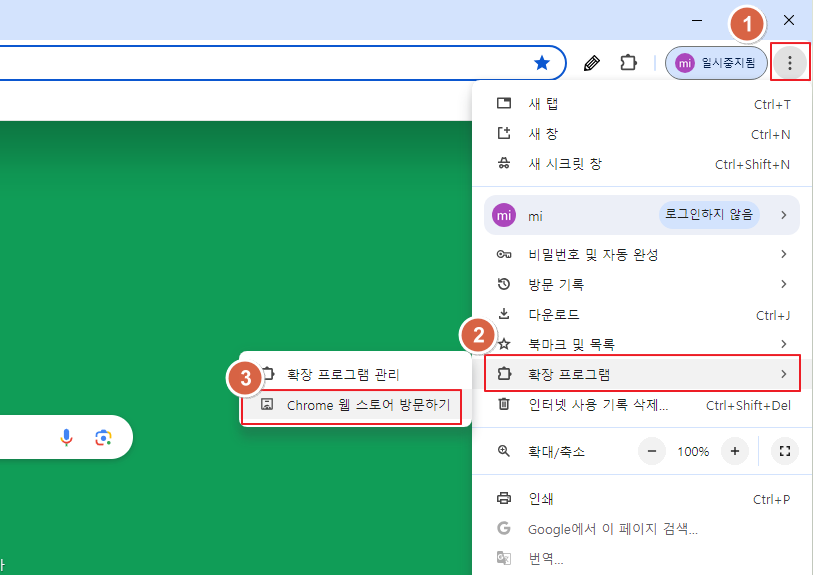This screenshot has height=575, width=813.
Task: Select 인터넷 사용 기록 삭제 menu item
Action: tap(643, 404)
